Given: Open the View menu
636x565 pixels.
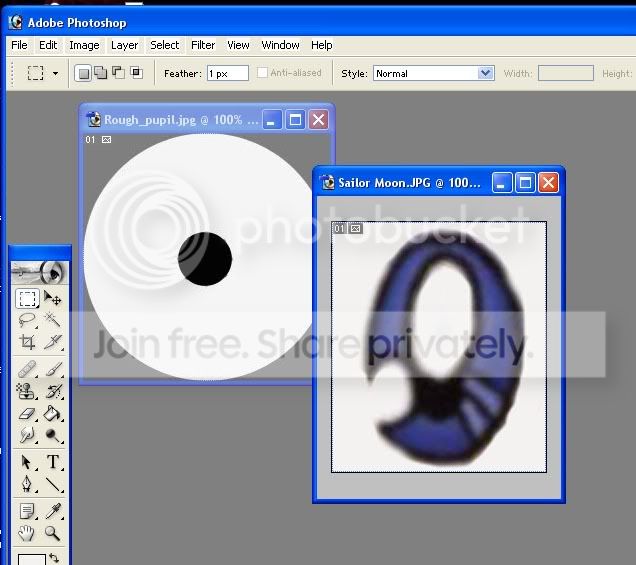Looking at the screenshot, I should click(x=238, y=45).
